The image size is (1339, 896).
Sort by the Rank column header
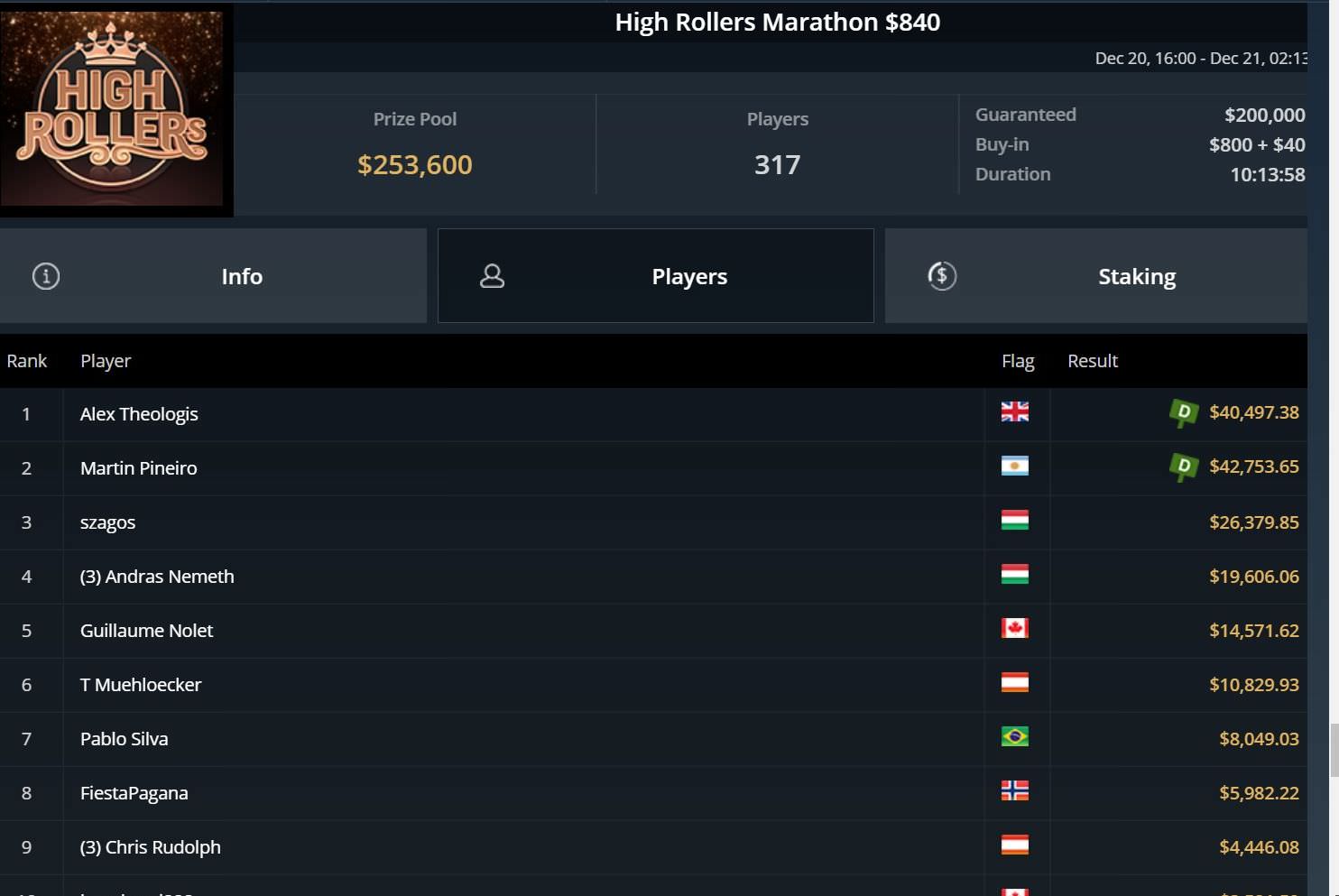(x=27, y=361)
